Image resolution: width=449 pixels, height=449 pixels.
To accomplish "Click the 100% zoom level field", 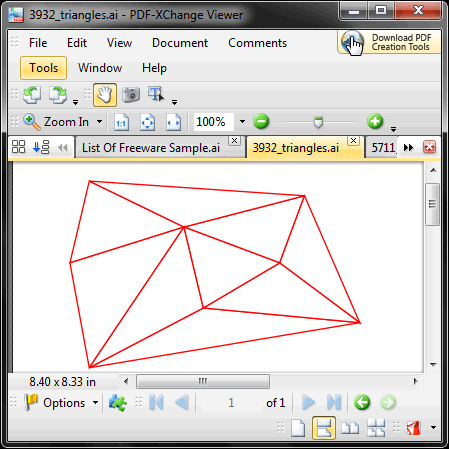I will coord(214,122).
